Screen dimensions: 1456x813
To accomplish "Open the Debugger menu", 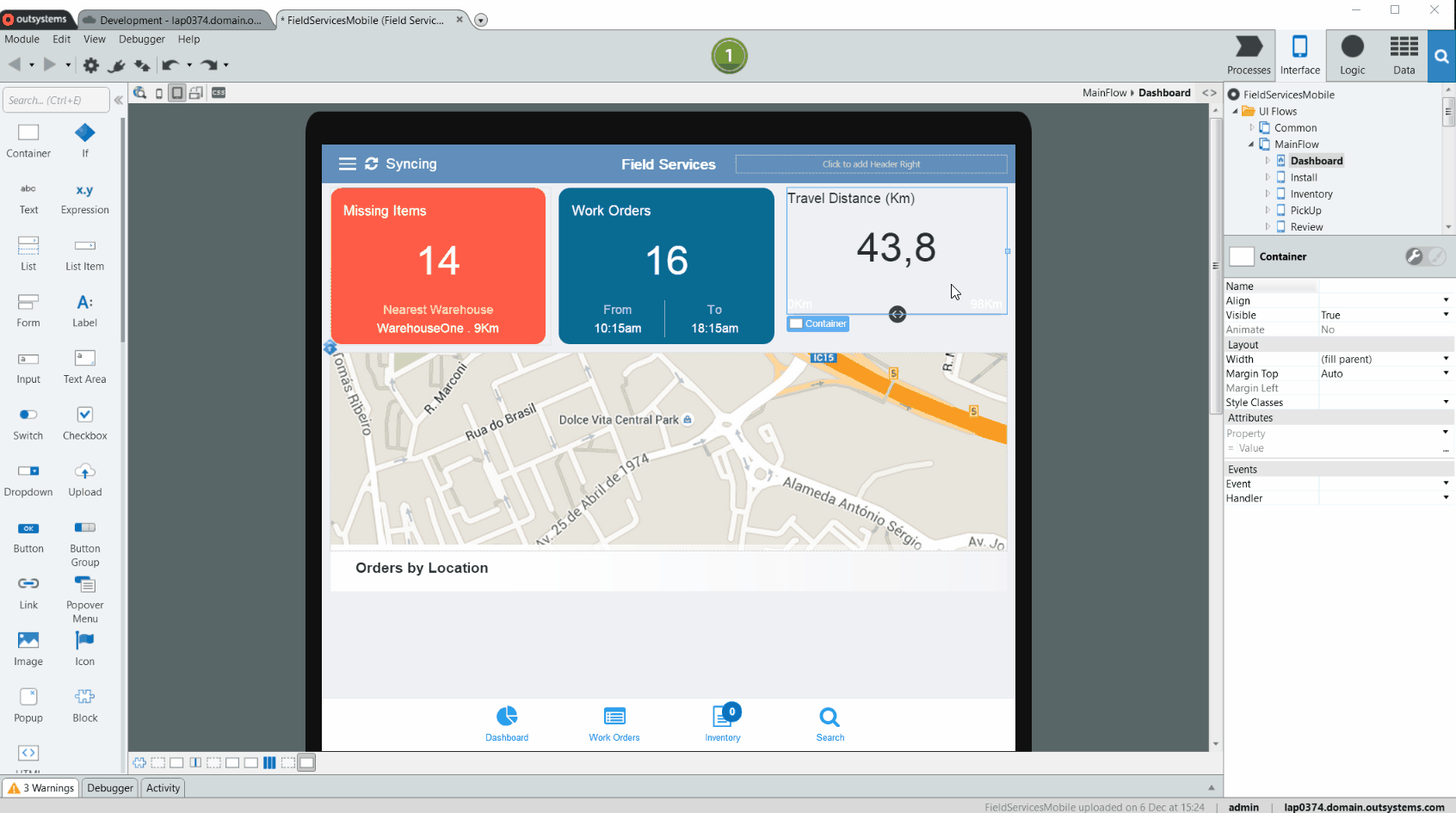I will click(x=141, y=39).
